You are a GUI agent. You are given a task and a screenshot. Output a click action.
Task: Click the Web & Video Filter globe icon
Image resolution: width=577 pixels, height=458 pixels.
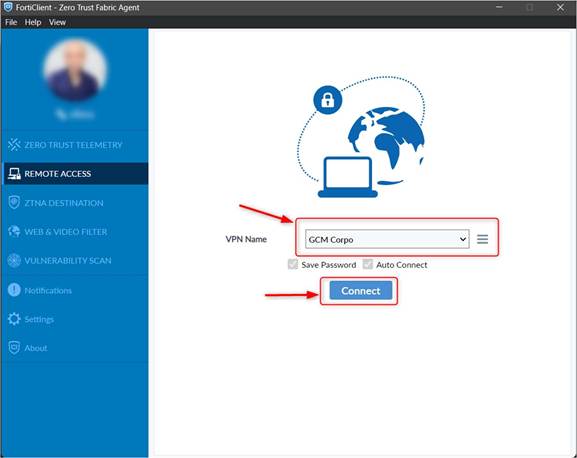click(14, 231)
